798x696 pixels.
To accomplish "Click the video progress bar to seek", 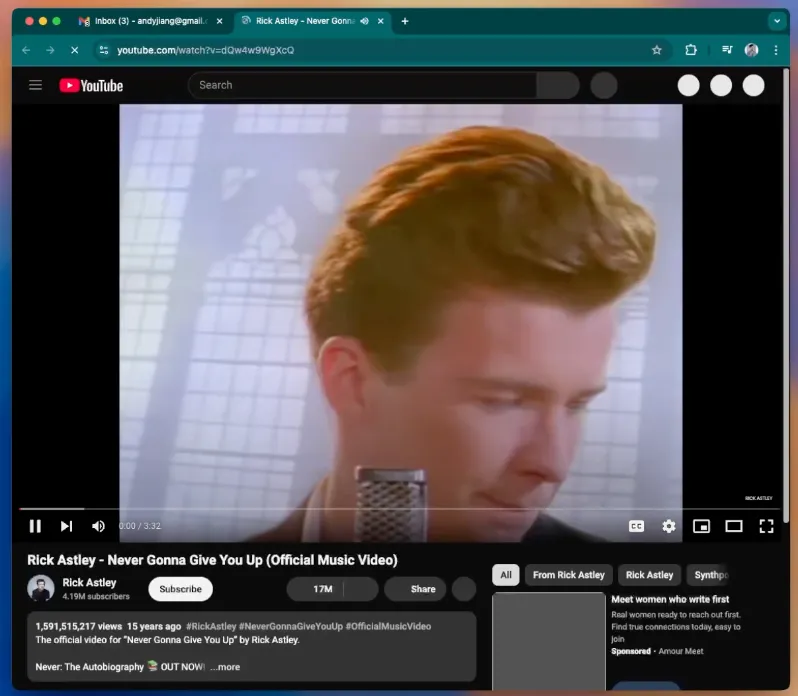I will point(400,509).
